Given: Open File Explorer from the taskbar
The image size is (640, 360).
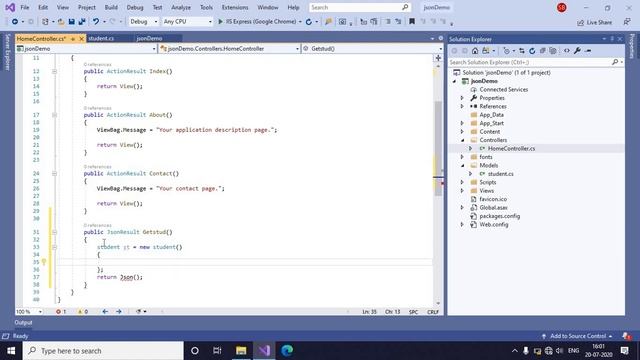Looking at the screenshot, I should (241, 351).
